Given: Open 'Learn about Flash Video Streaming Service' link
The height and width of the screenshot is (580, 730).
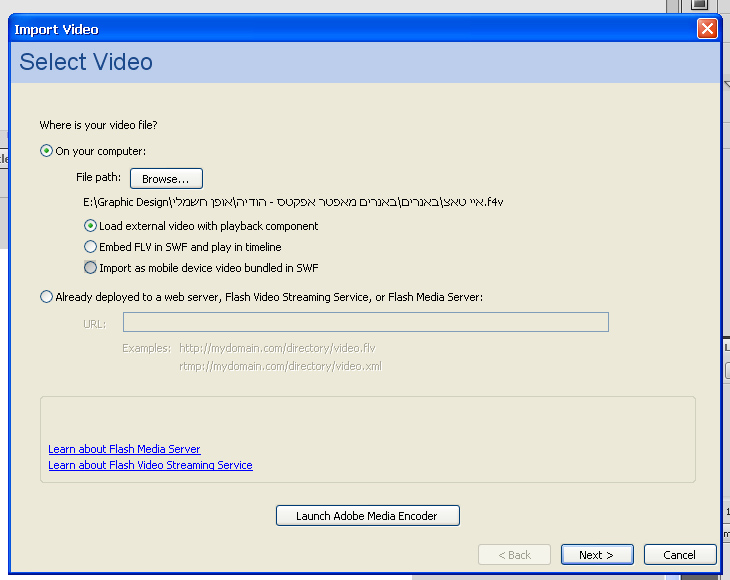Looking at the screenshot, I should click(x=150, y=465).
